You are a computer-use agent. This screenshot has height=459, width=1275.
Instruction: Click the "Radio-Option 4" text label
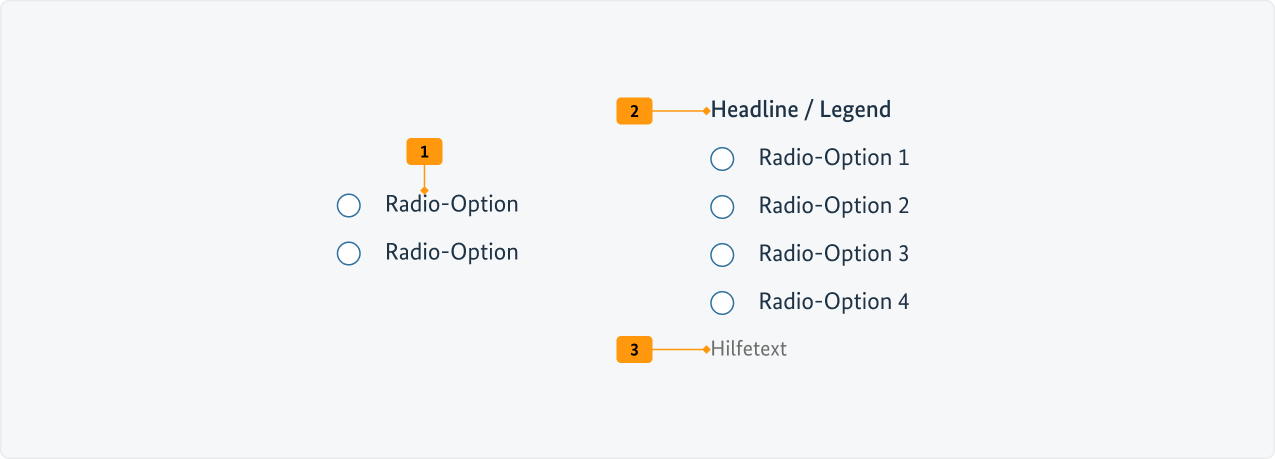point(833,302)
